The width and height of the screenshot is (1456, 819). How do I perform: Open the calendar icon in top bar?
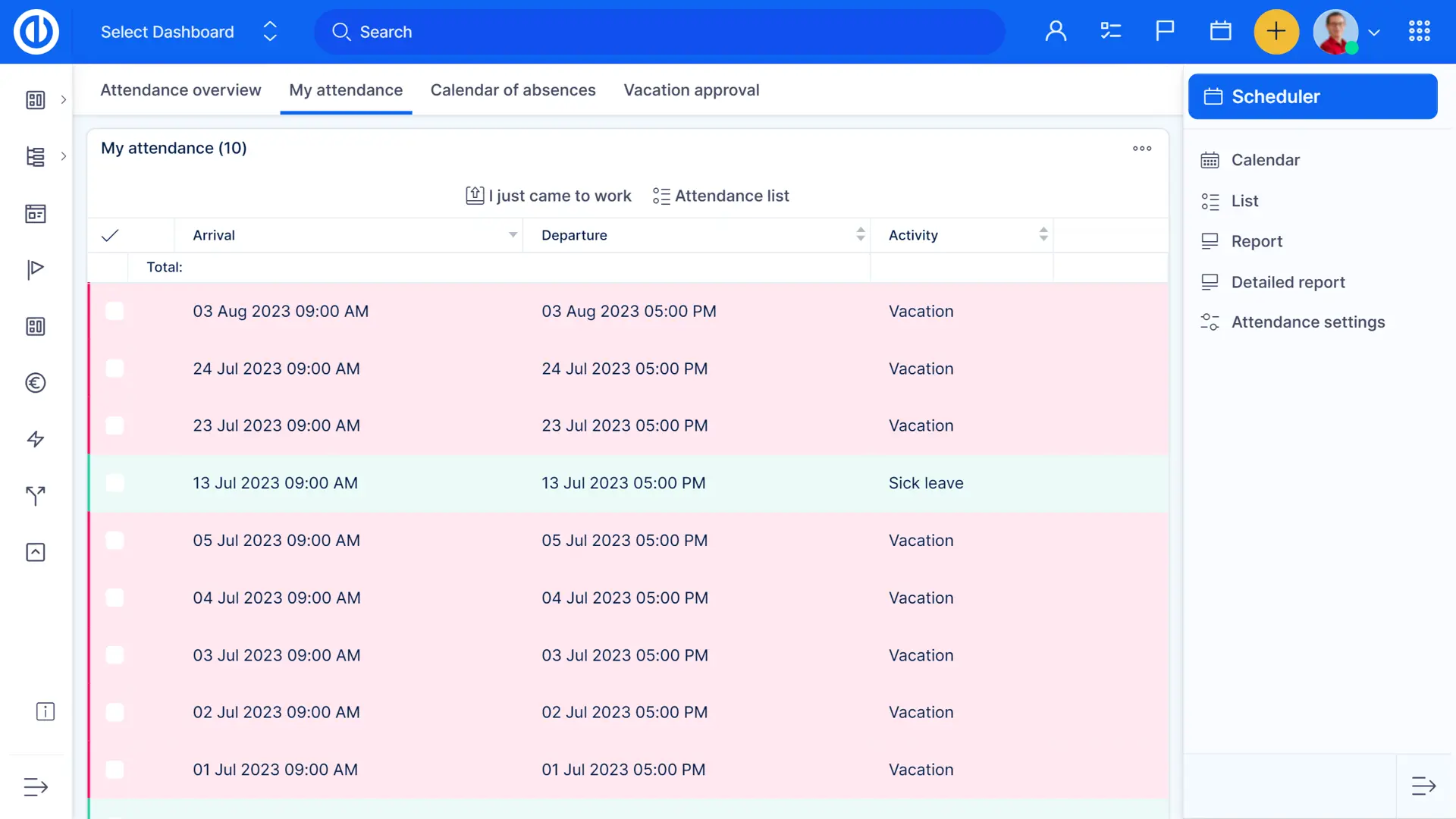tap(1220, 32)
